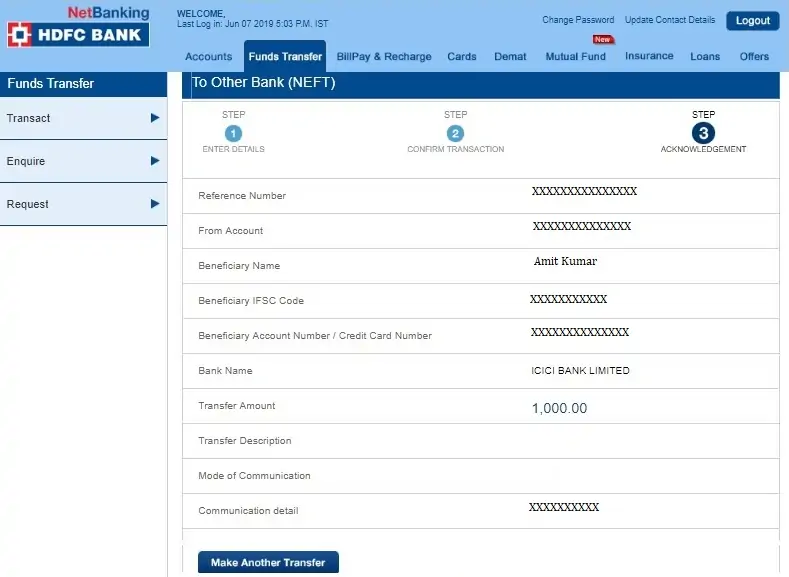Viewport: 789px width, 577px height.
Task: Switch to the Cards tab
Action: pos(461,56)
